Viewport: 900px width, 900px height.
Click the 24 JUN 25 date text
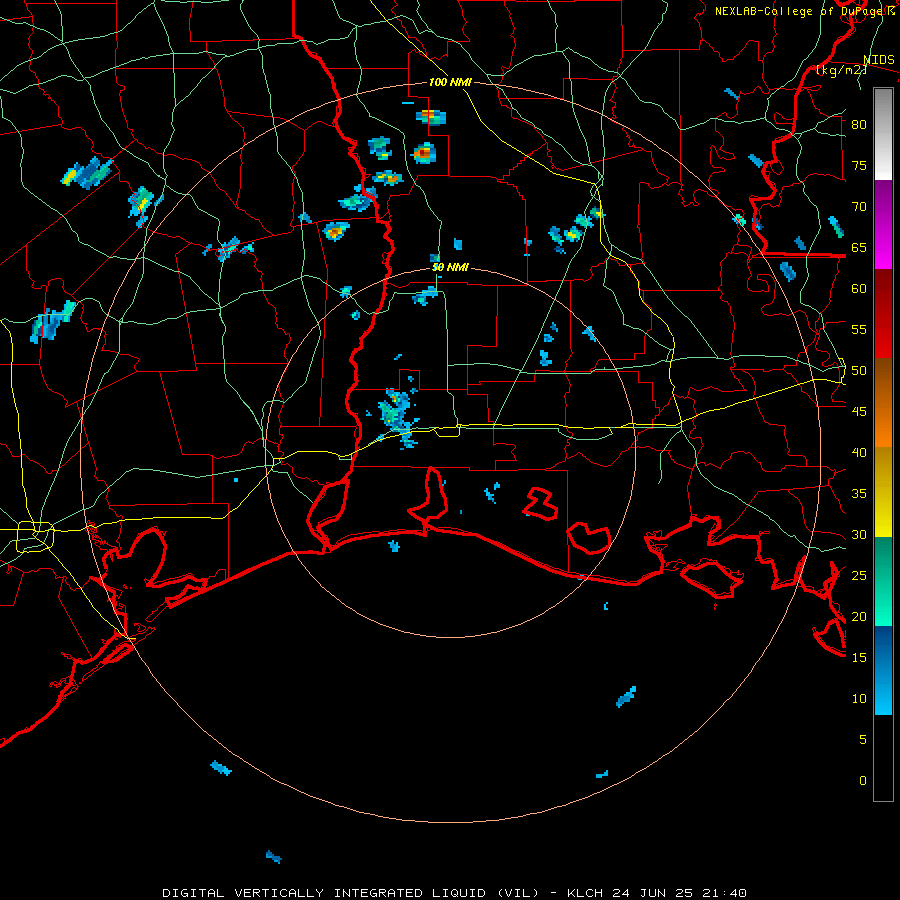654,893
